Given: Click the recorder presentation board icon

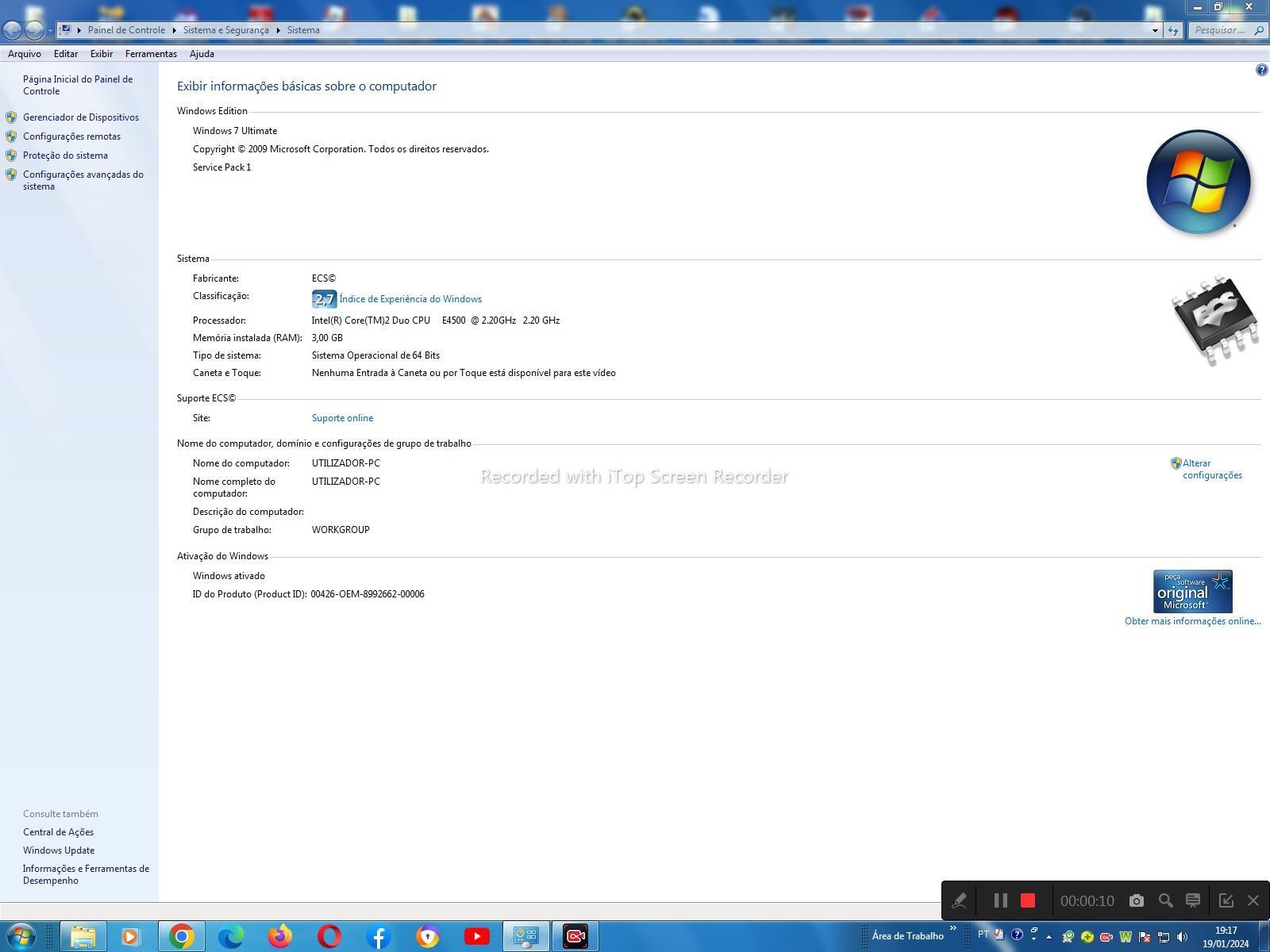Looking at the screenshot, I should point(1193,900).
